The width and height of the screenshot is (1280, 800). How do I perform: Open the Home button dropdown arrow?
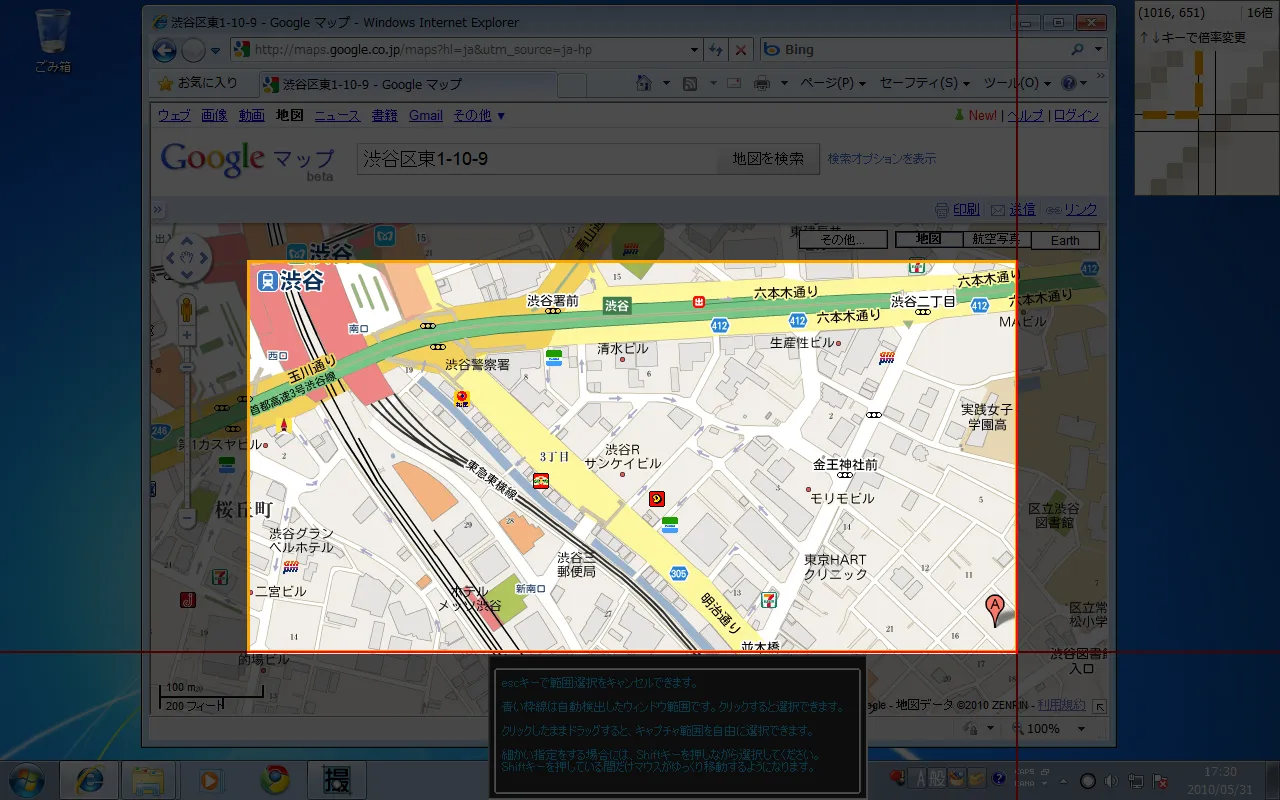click(x=665, y=84)
